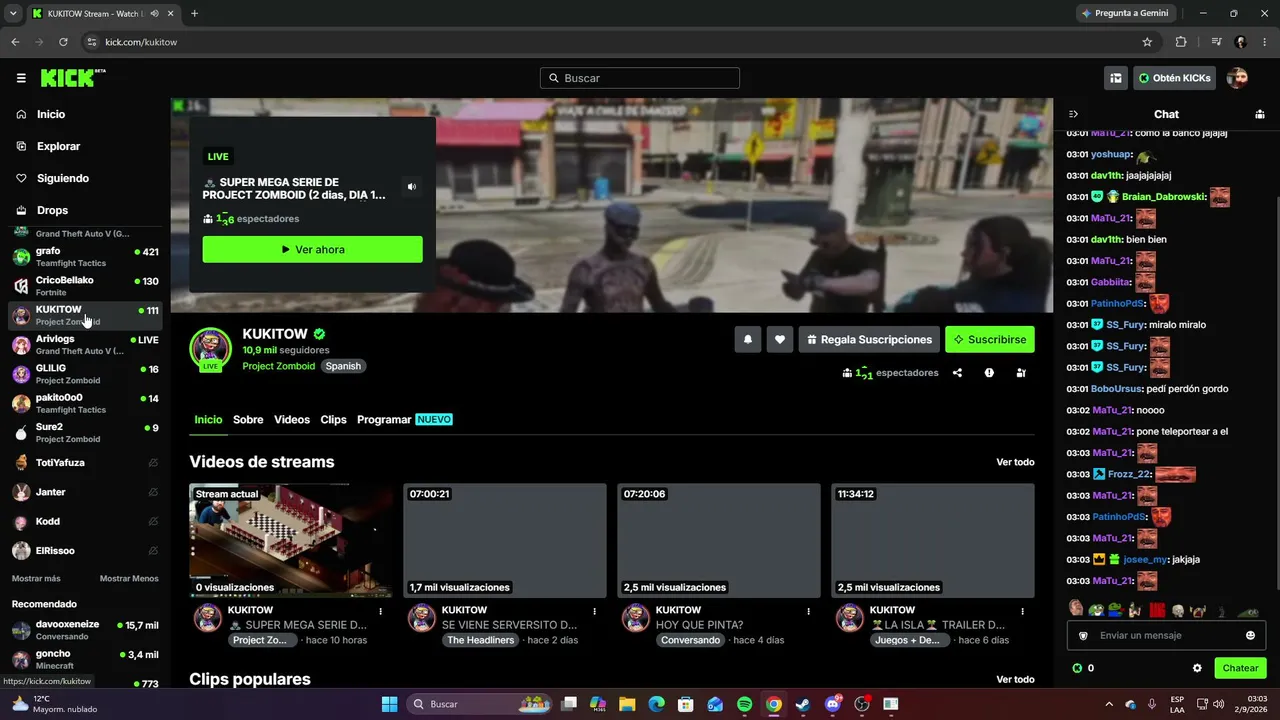
Task: Collapse the list with Mostrar Menos
Action: pyautogui.click(x=129, y=579)
